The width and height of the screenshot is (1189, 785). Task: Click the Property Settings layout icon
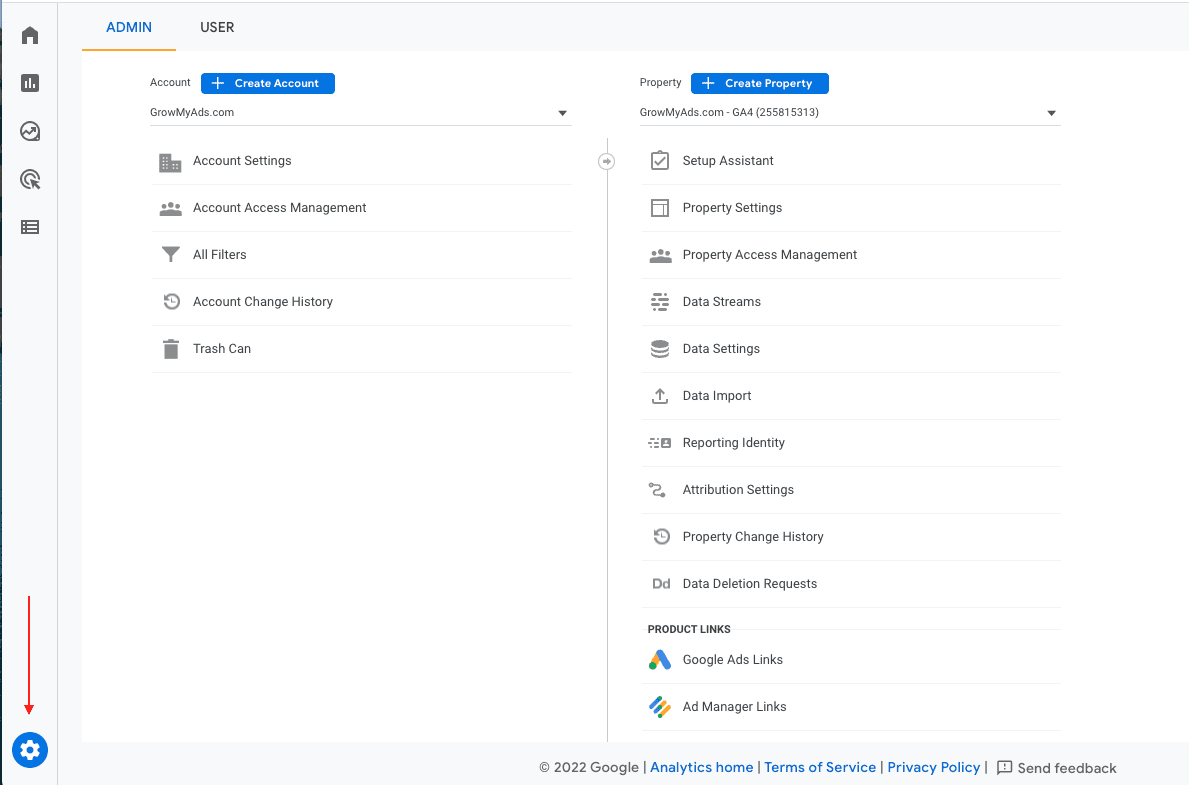tap(660, 208)
